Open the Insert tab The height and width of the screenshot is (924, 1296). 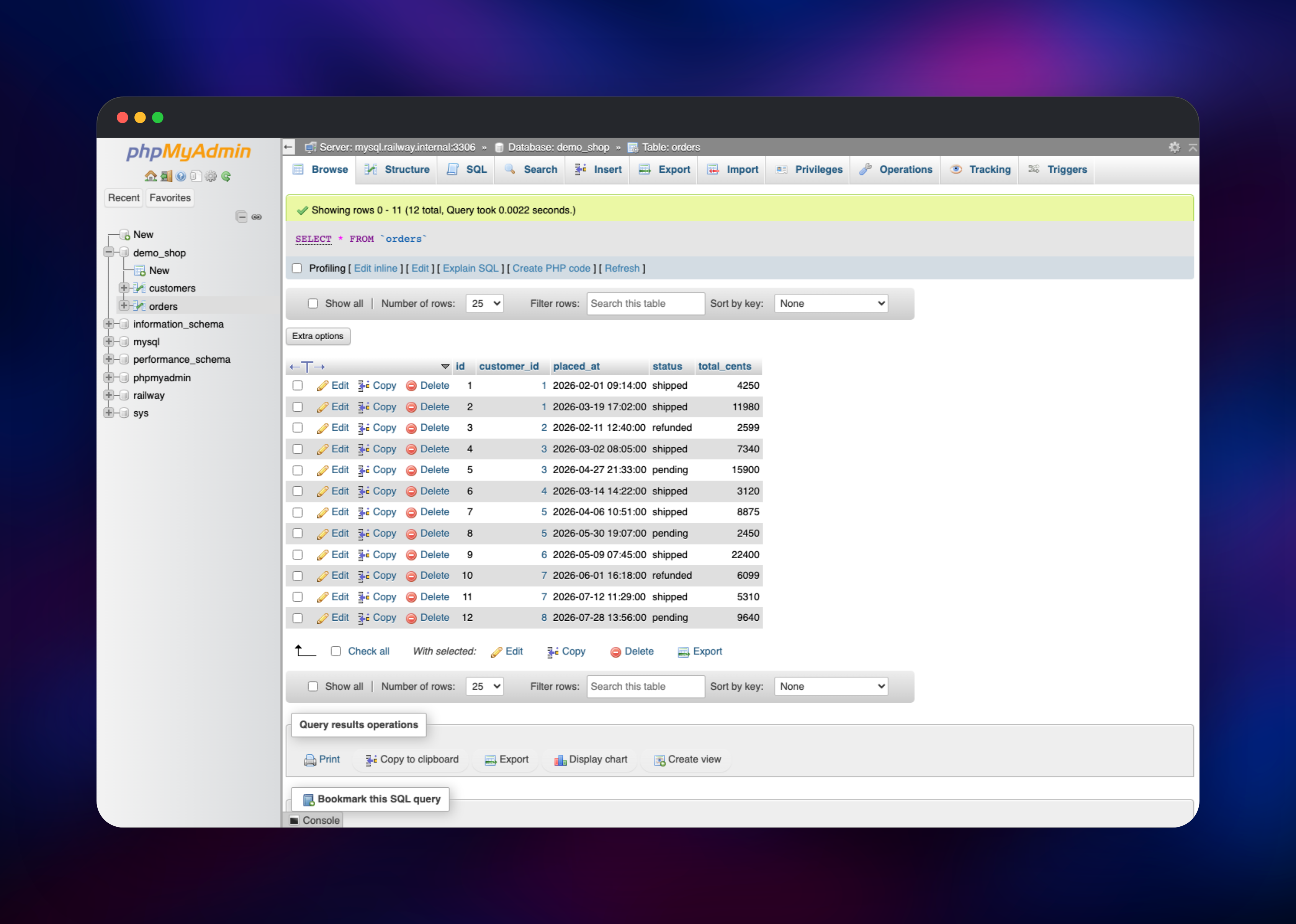pyautogui.click(x=597, y=170)
